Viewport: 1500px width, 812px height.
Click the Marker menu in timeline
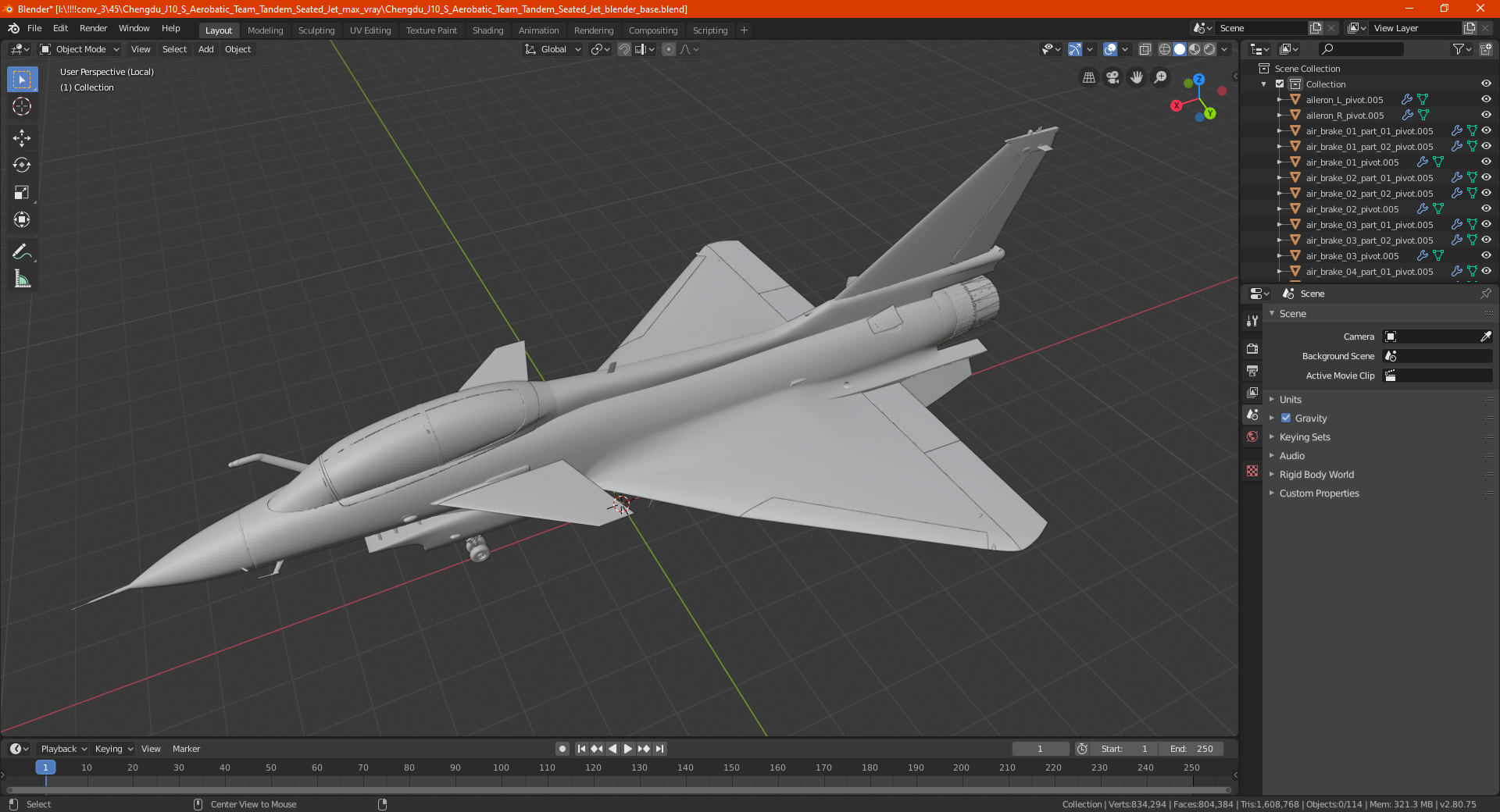pos(186,749)
